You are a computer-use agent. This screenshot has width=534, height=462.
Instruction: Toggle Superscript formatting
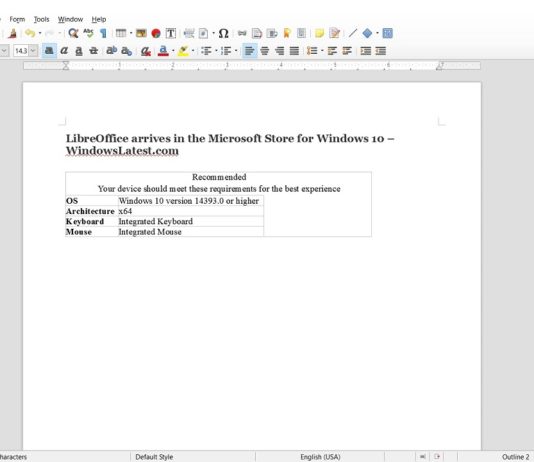(111, 51)
